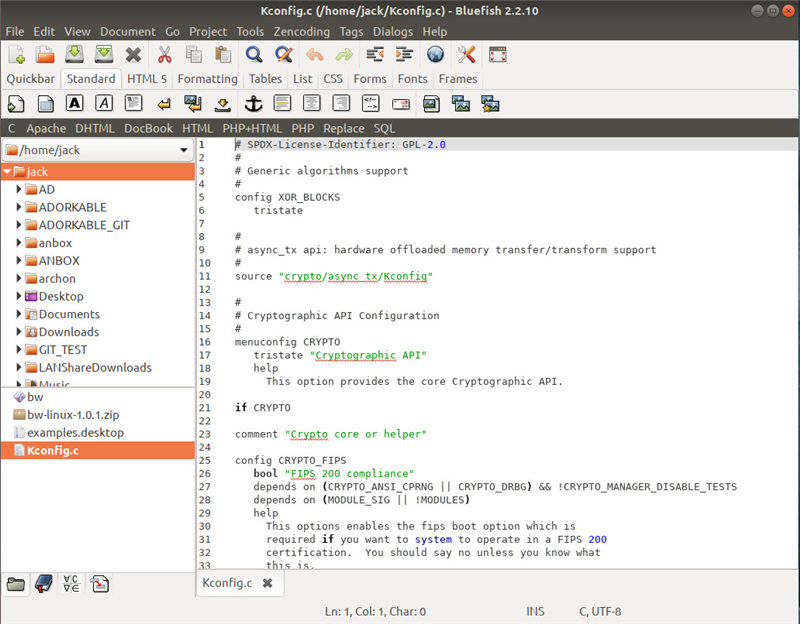Click the Save As icon
The width and height of the screenshot is (800, 624).
pos(104,54)
